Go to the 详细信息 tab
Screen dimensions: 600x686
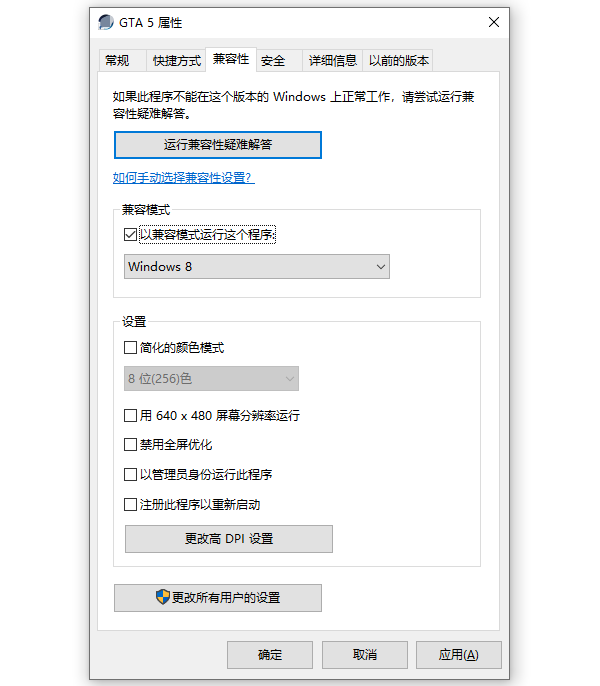(x=333, y=61)
